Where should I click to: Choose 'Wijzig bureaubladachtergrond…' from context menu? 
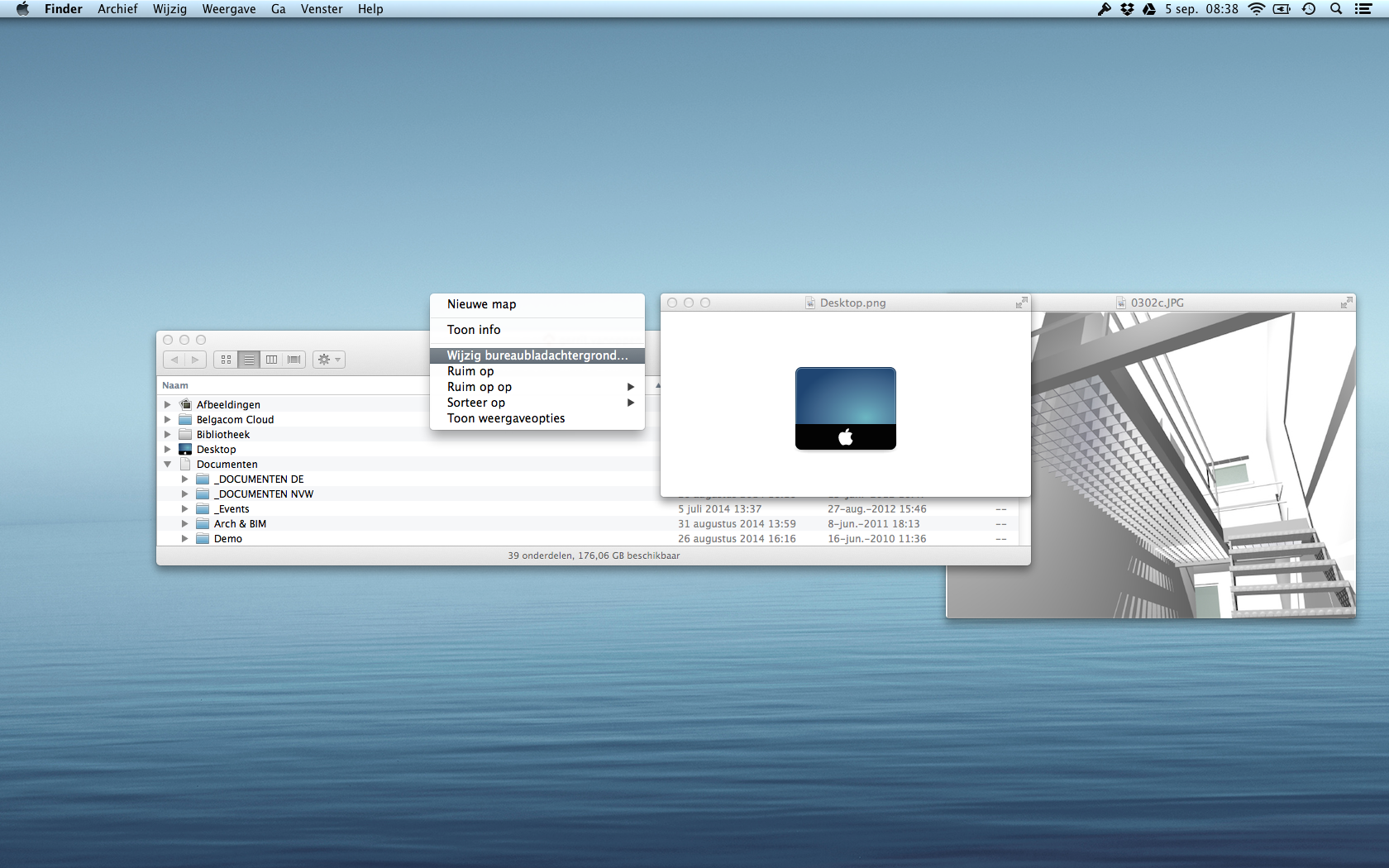point(537,355)
